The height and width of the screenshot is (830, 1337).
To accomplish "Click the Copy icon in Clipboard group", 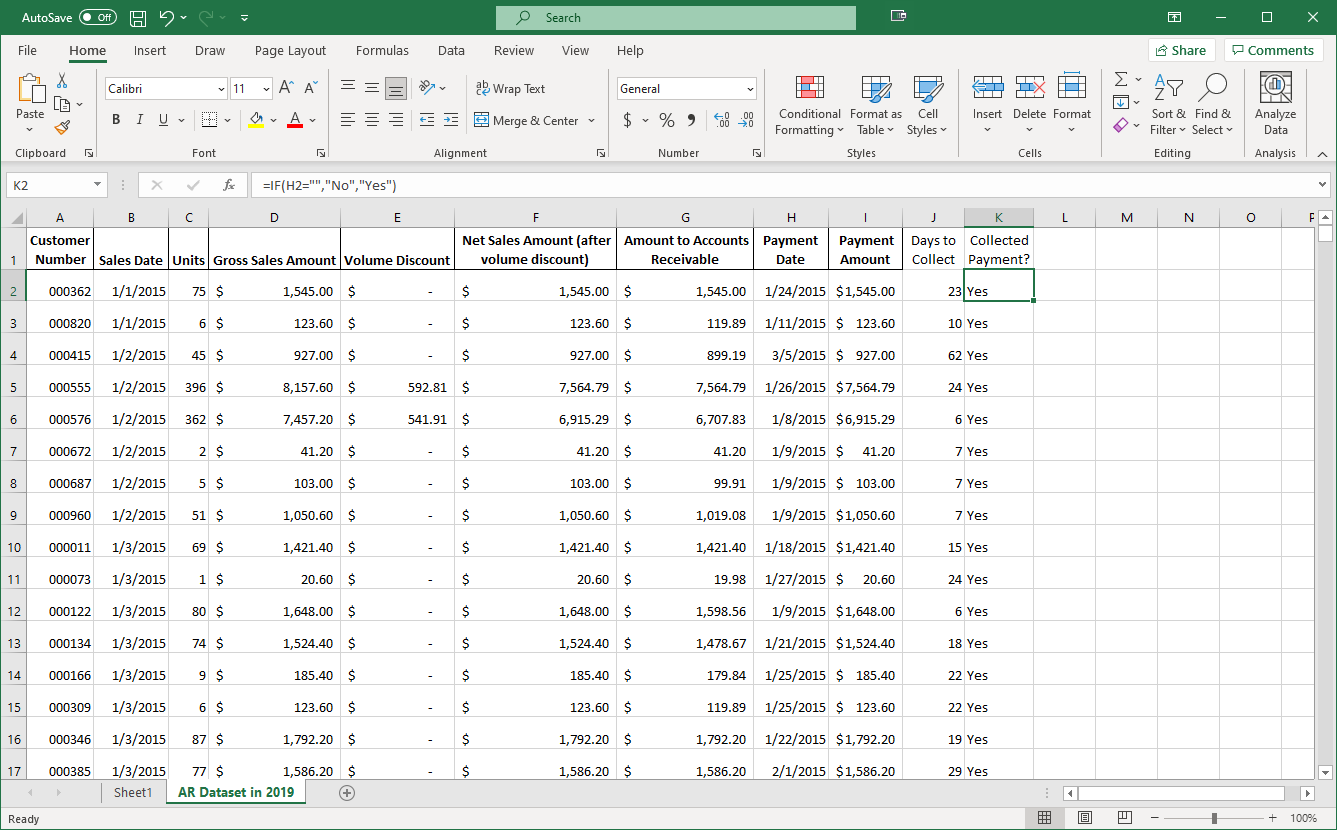I will [x=62, y=104].
